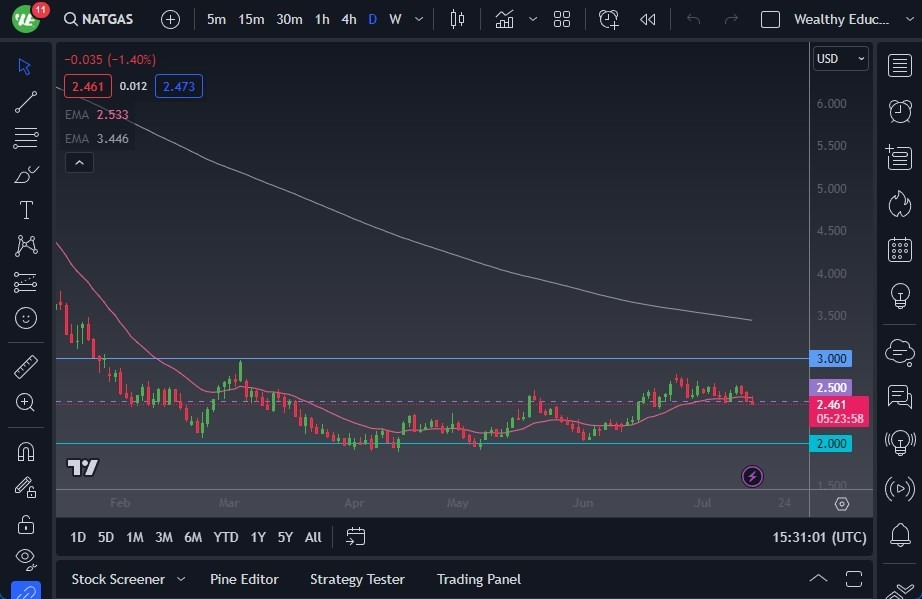Open the NATGAS symbol search
The image size is (922, 599).
[99, 19]
